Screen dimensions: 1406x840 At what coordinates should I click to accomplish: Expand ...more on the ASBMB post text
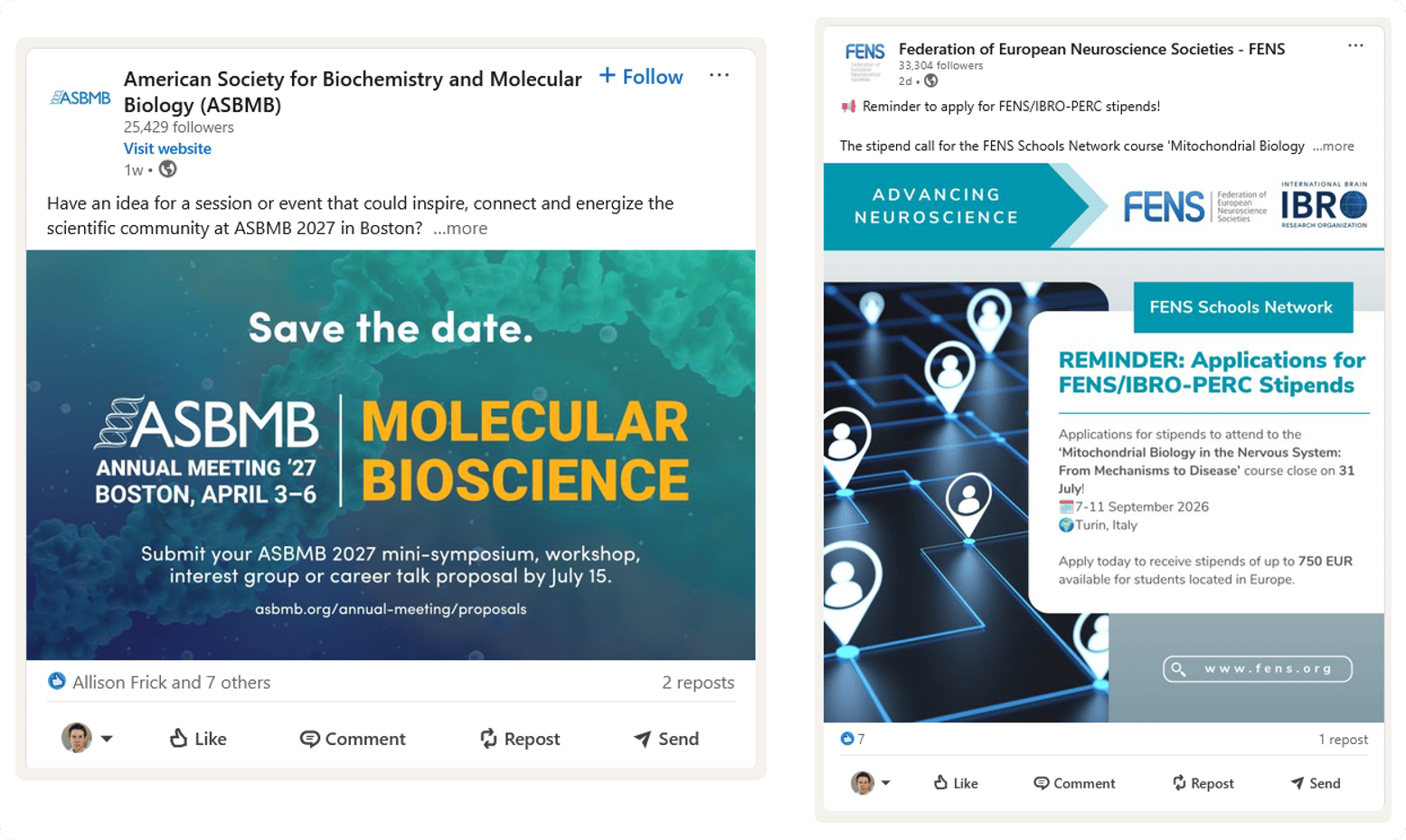460,228
